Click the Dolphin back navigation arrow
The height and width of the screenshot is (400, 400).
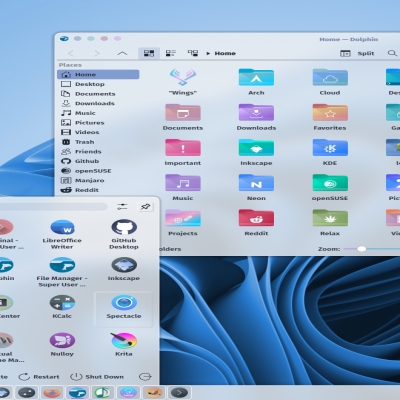click(71, 53)
